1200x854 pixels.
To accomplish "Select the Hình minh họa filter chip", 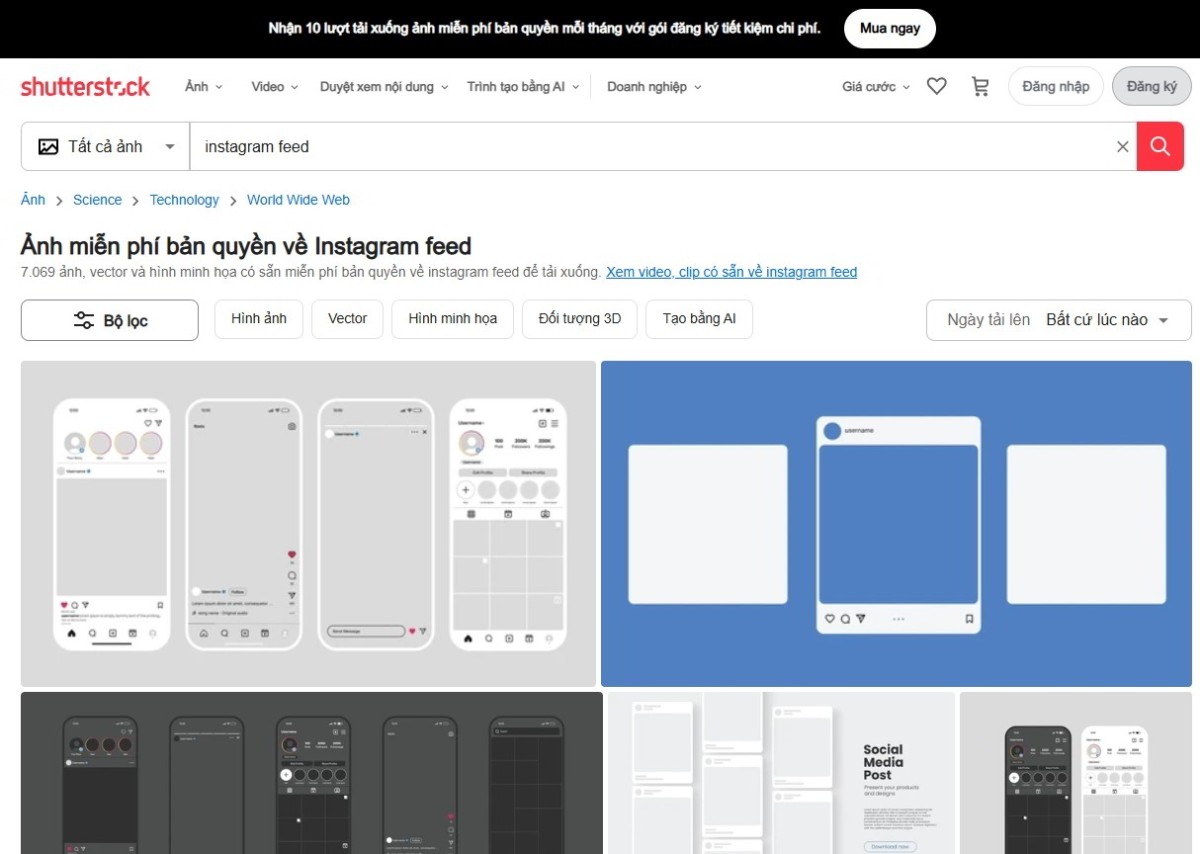I will (x=452, y=319).
